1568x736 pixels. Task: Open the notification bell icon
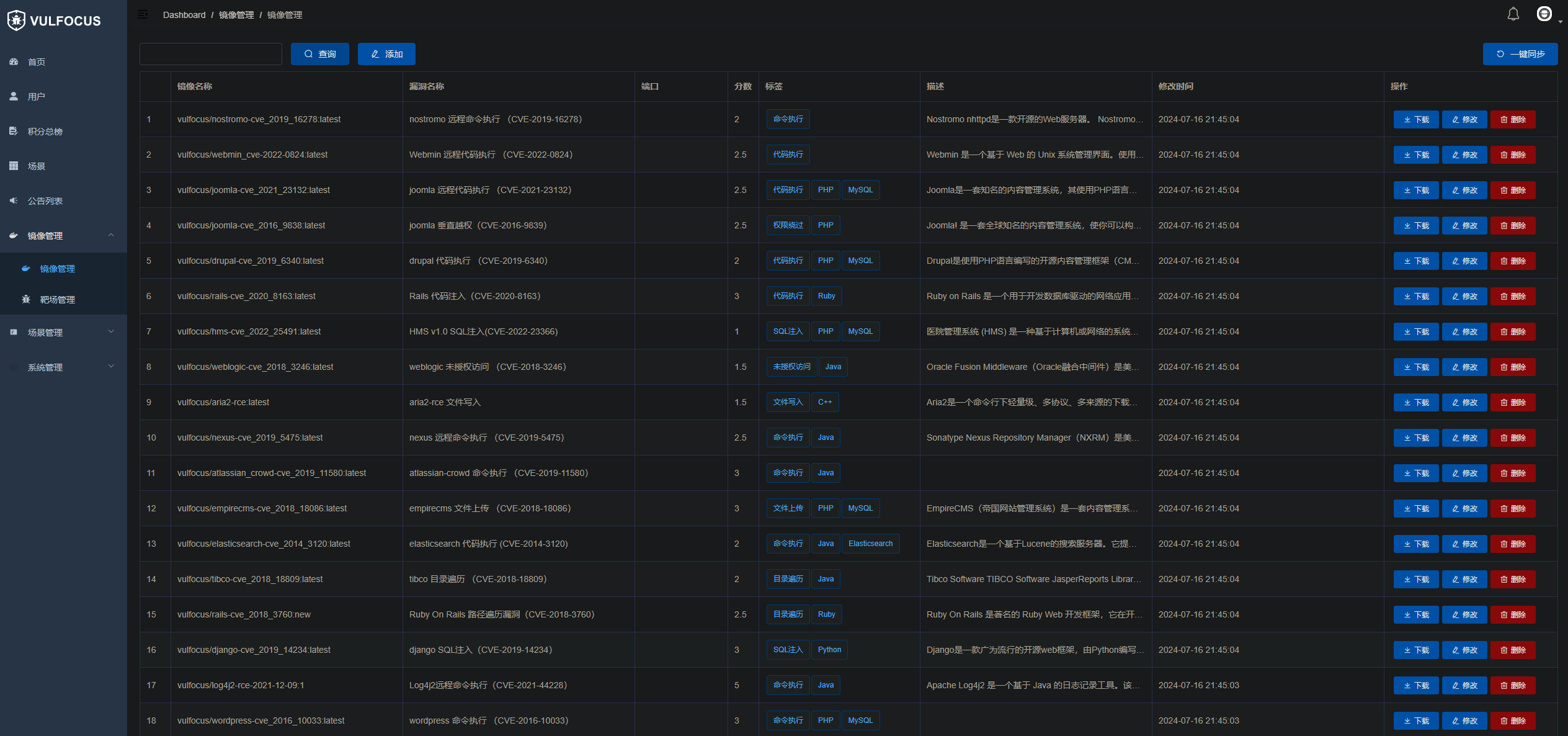pos(1513,14)
